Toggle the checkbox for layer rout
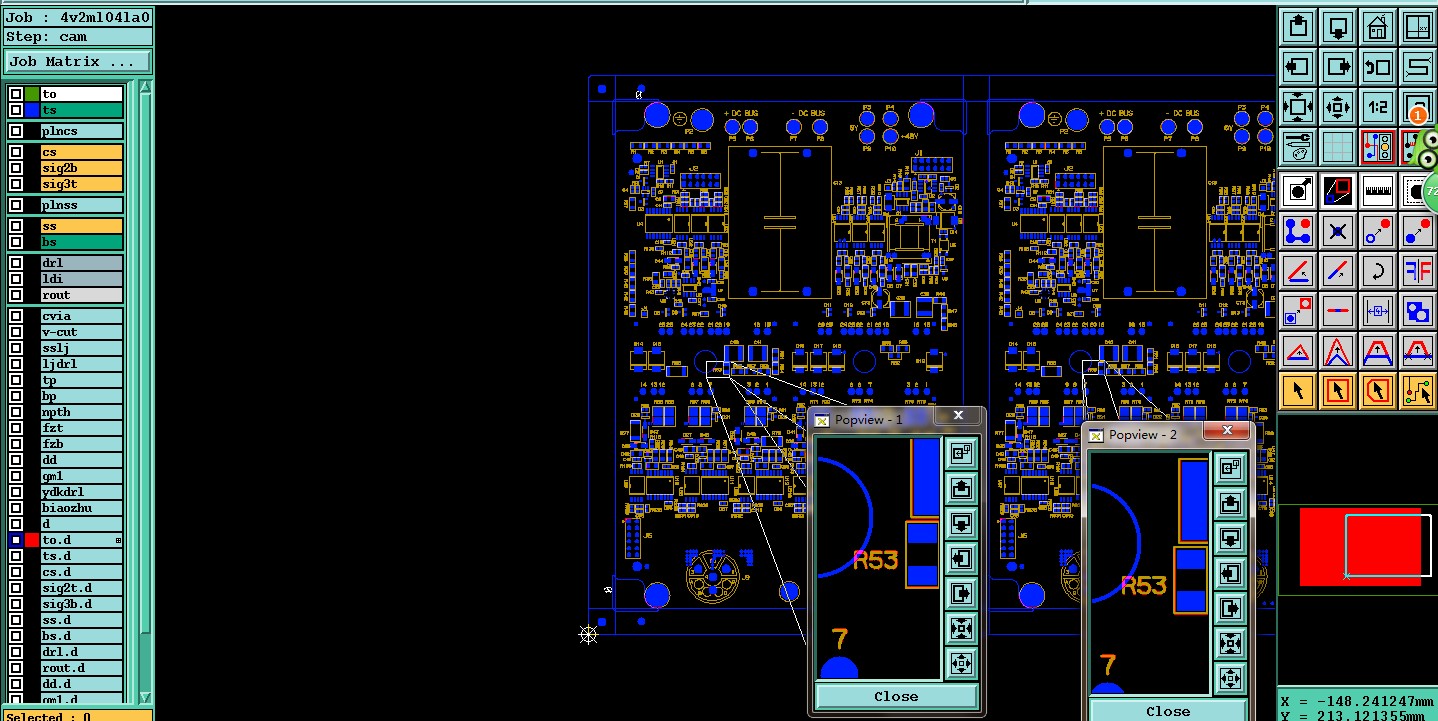This screenshot has height=721, width=1438. [x=16, y=295]
